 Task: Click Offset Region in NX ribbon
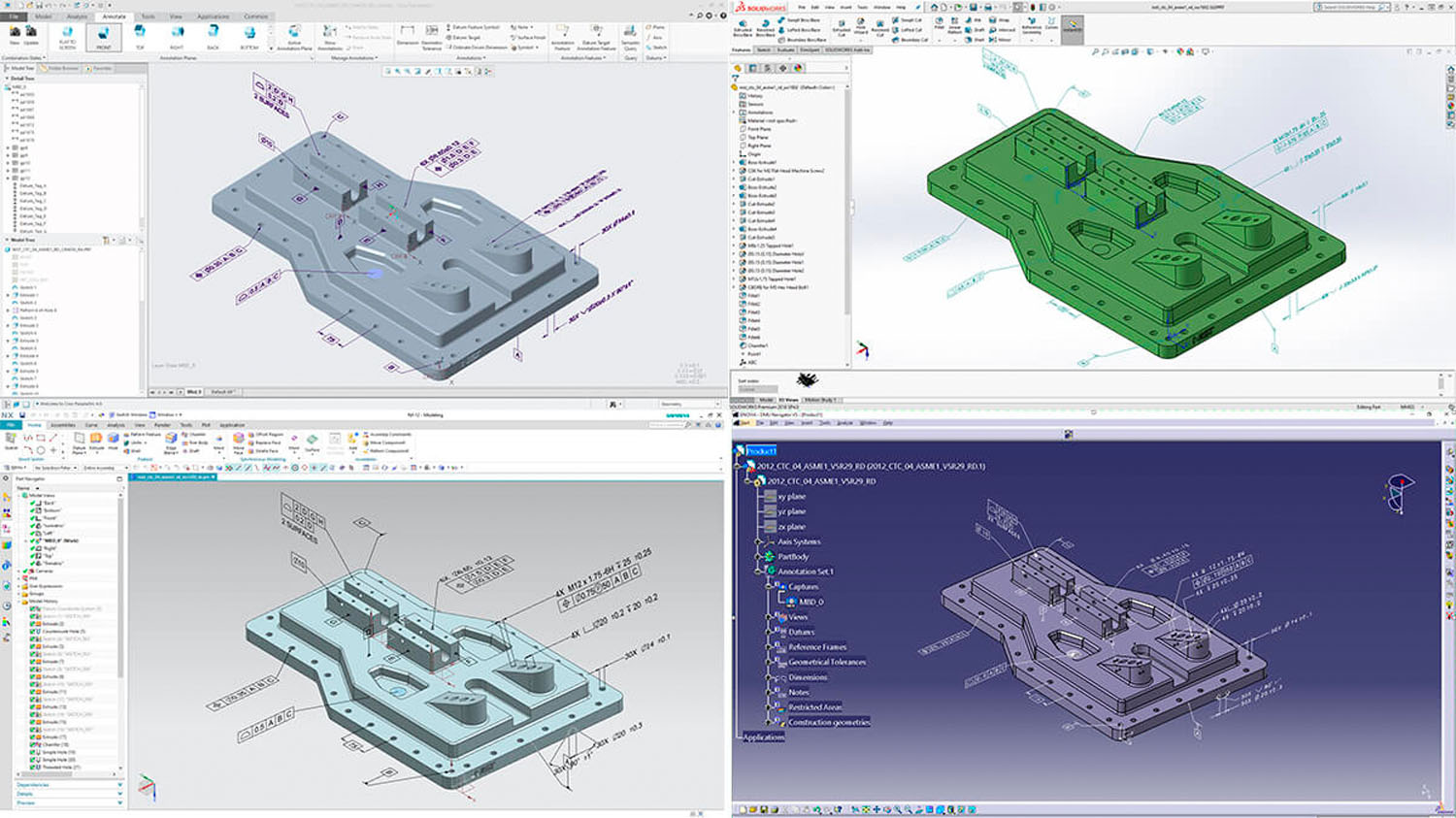click(265, 435)
